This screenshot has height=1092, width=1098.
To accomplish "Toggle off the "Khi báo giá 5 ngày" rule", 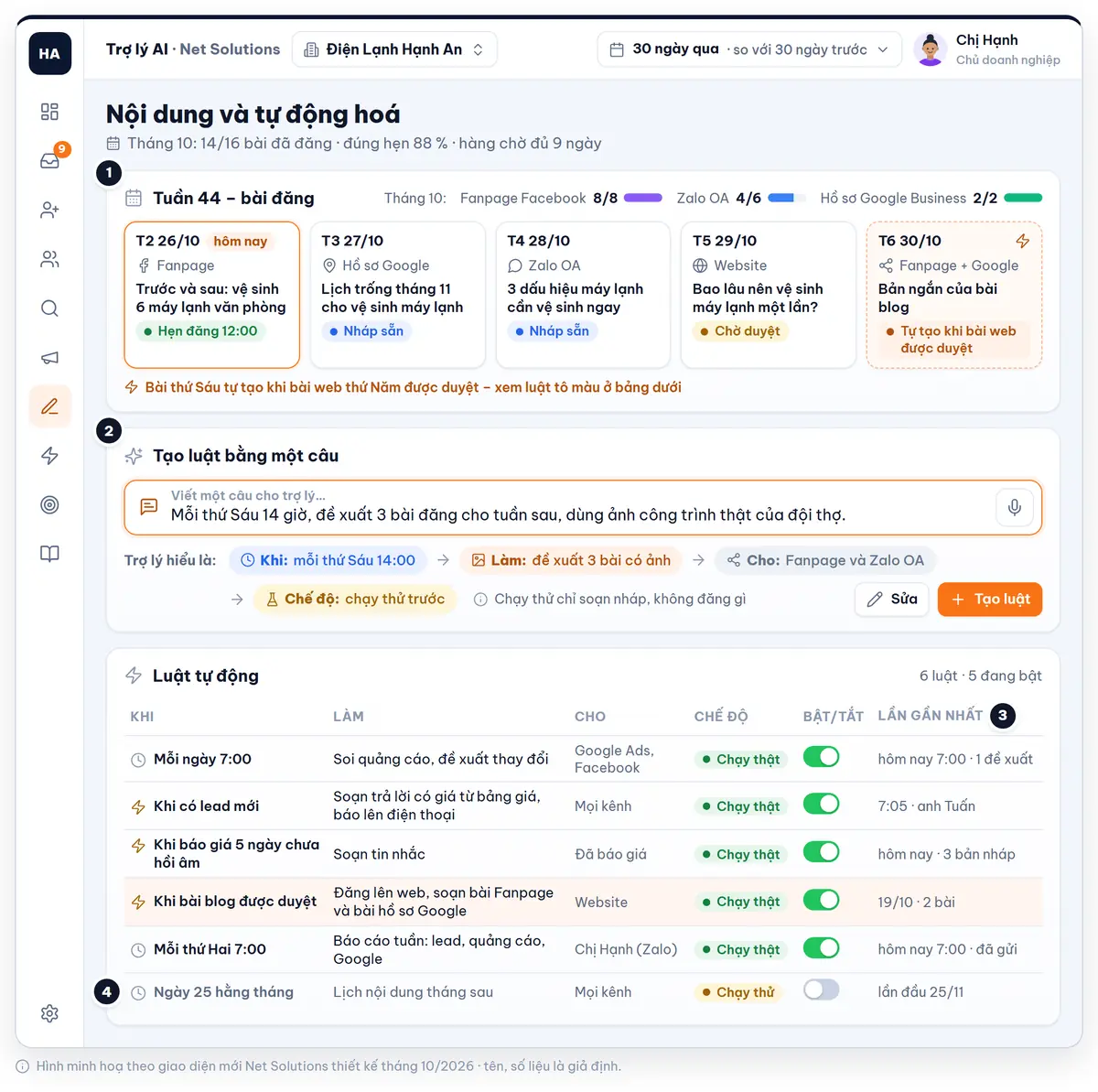I will [x=821, y=852].
